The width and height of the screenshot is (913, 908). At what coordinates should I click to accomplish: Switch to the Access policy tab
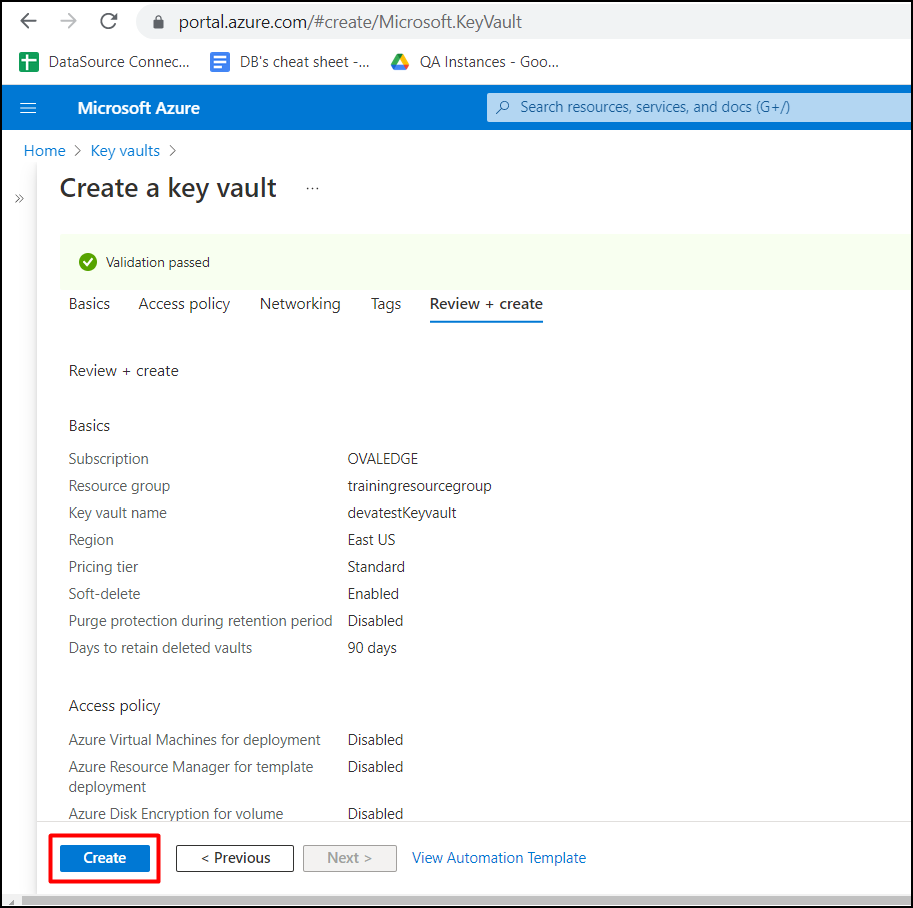[184, 304]
